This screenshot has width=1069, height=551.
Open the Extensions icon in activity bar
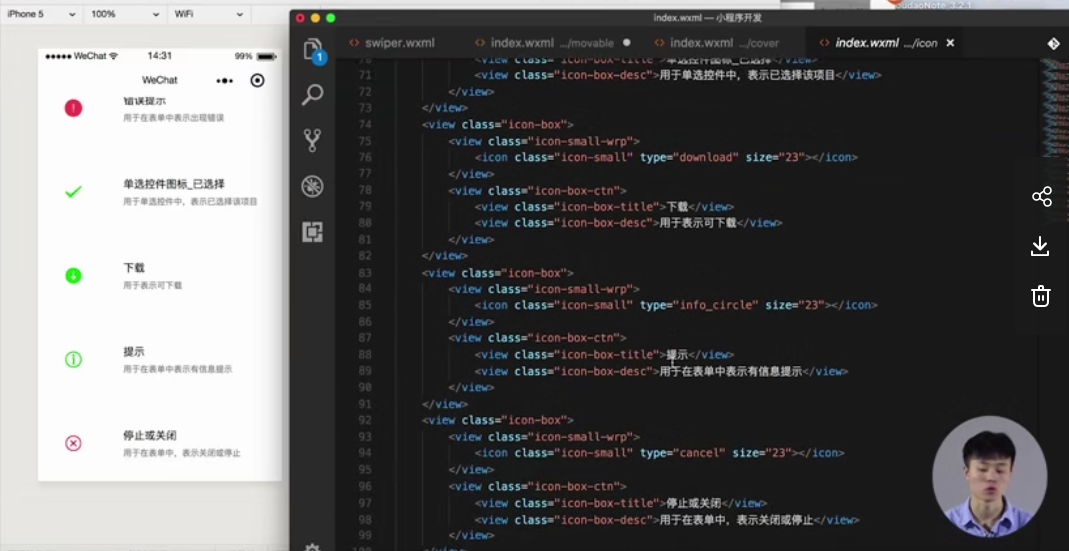(x=312, y=232)
